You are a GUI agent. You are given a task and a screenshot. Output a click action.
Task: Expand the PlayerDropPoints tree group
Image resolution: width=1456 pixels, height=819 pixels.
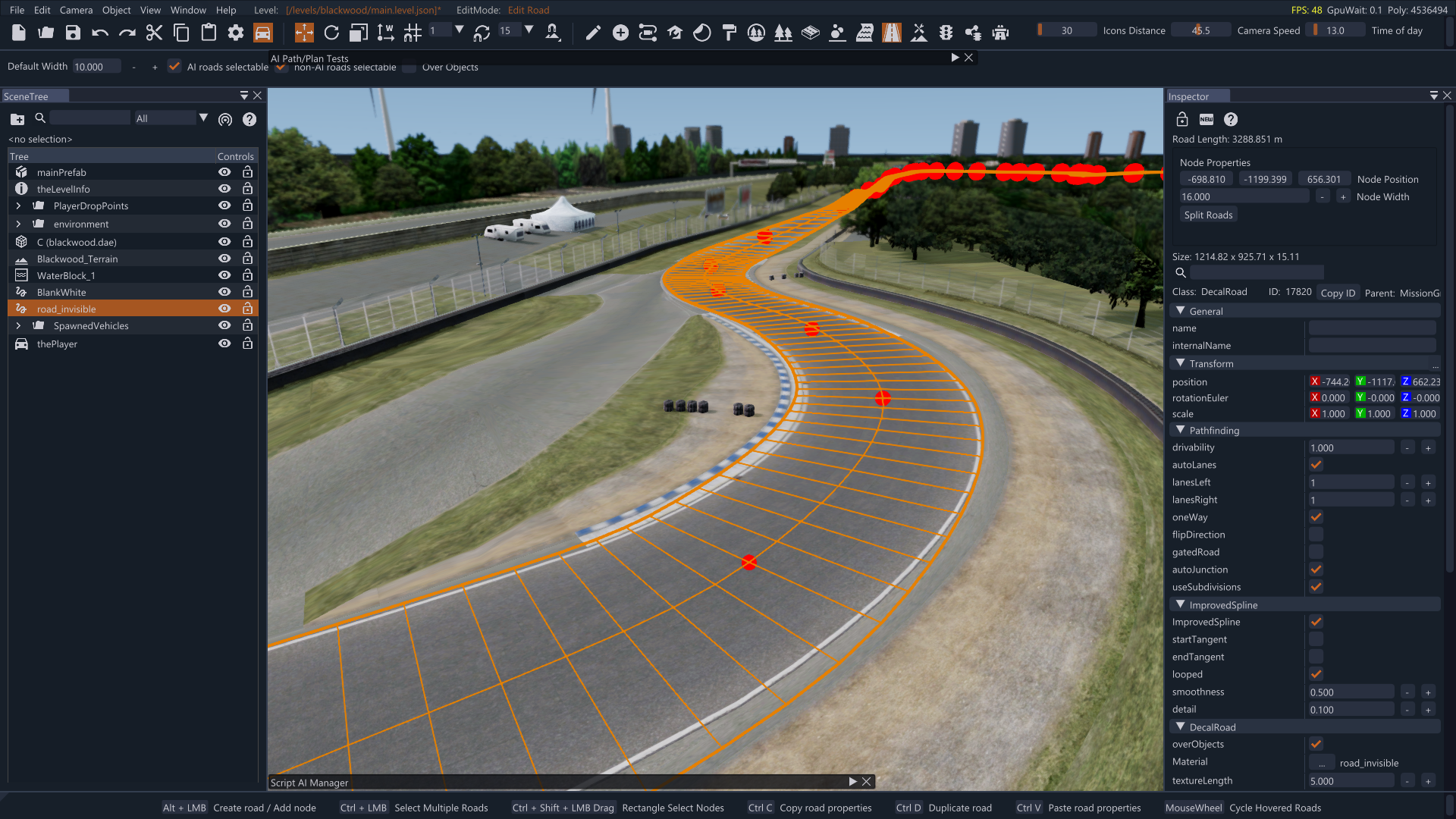18,206
